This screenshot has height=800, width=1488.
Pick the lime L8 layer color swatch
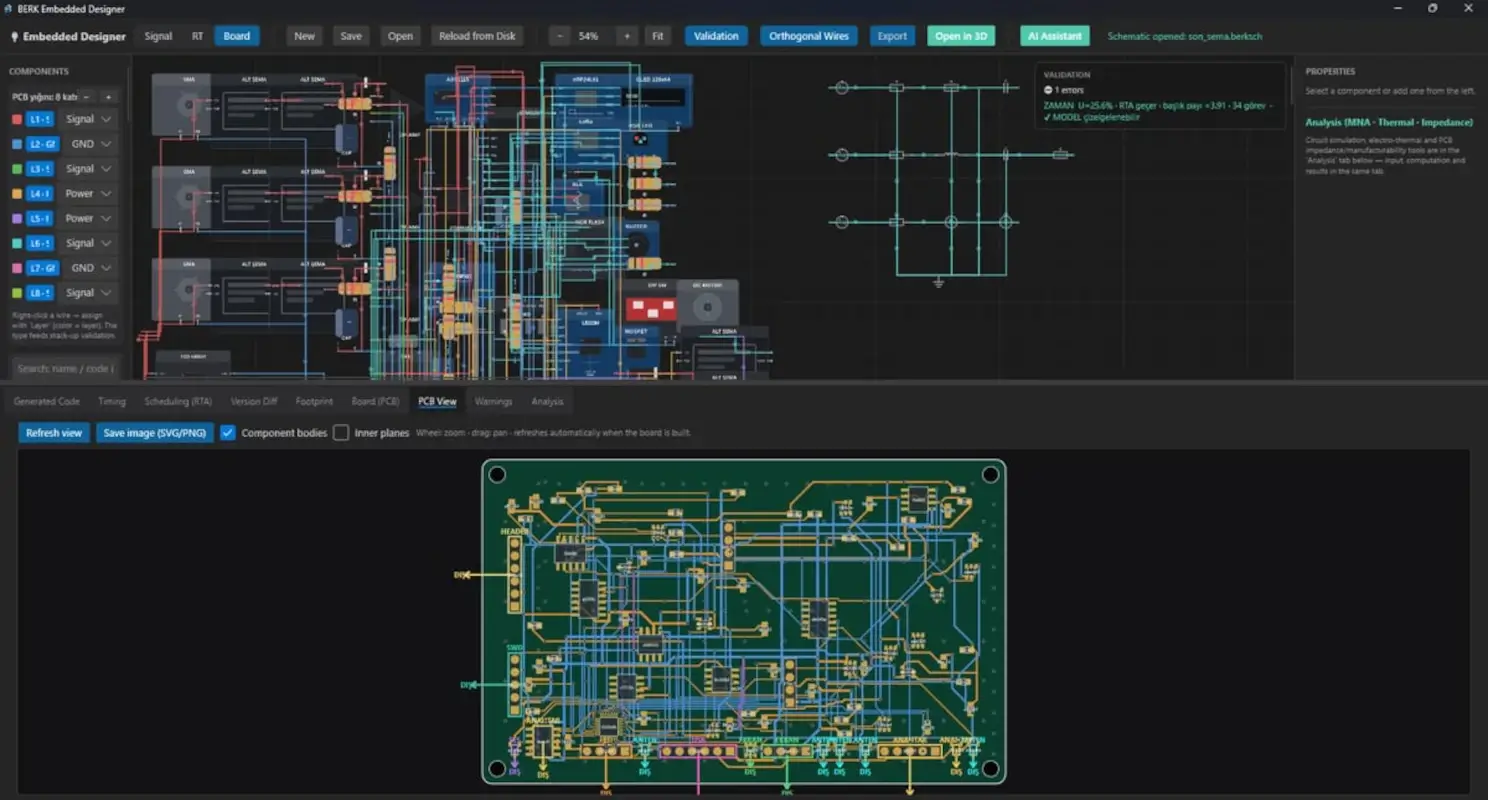coord(16,293)
